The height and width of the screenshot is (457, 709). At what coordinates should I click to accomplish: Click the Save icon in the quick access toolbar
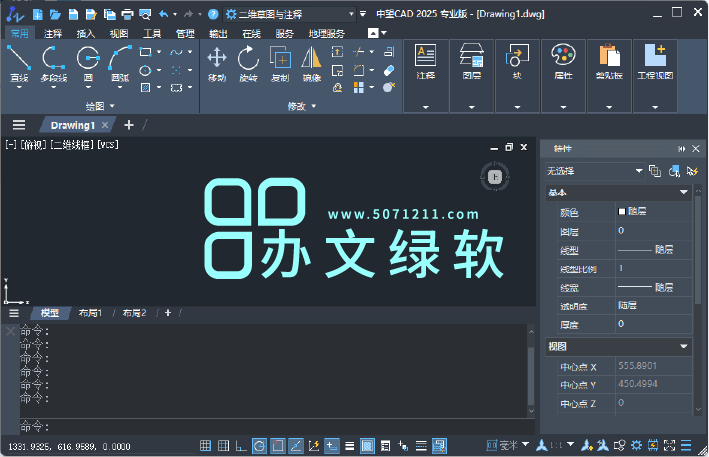tap(73, 14)
